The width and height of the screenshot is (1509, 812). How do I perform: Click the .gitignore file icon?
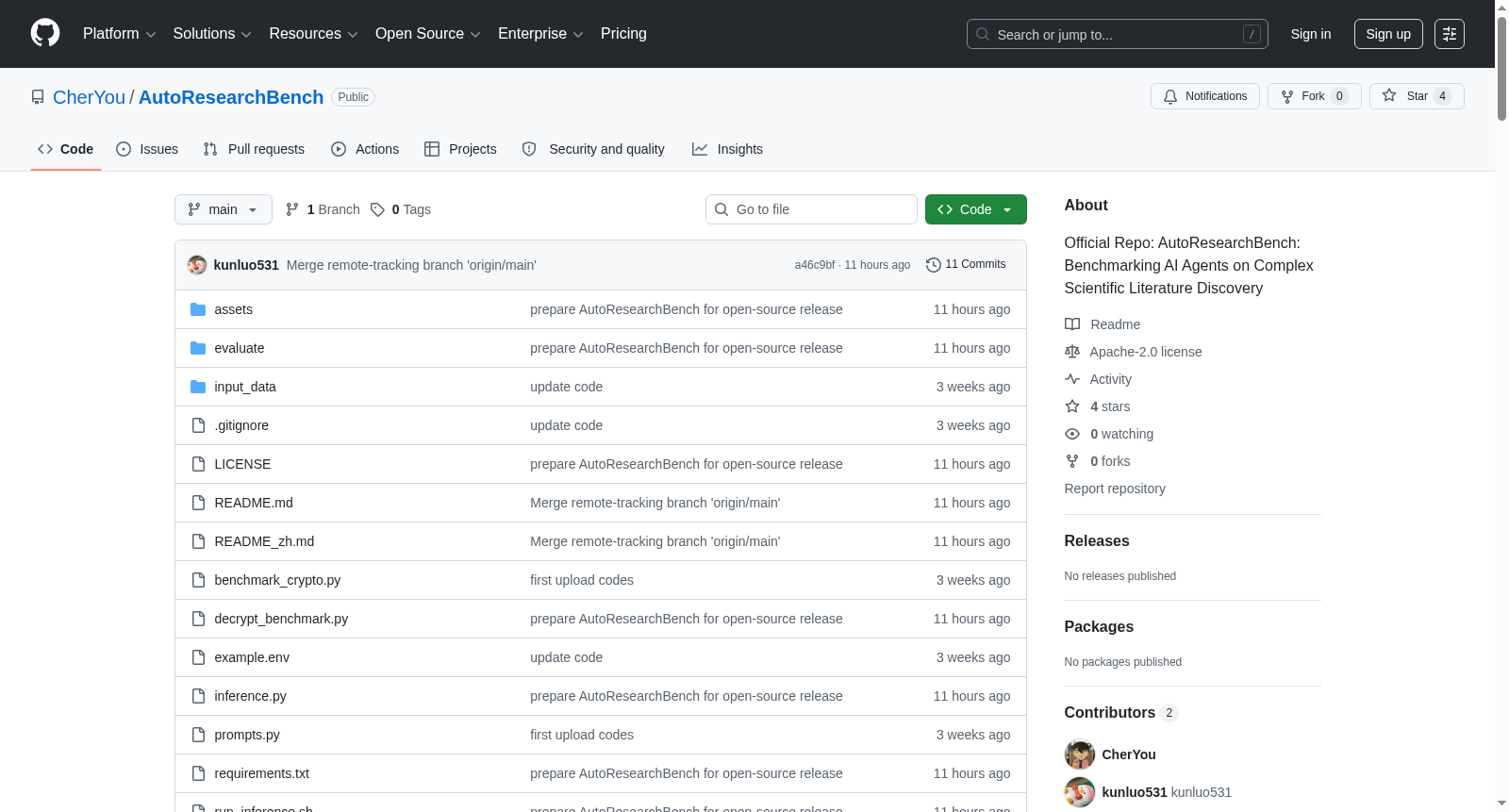[198, 425]
